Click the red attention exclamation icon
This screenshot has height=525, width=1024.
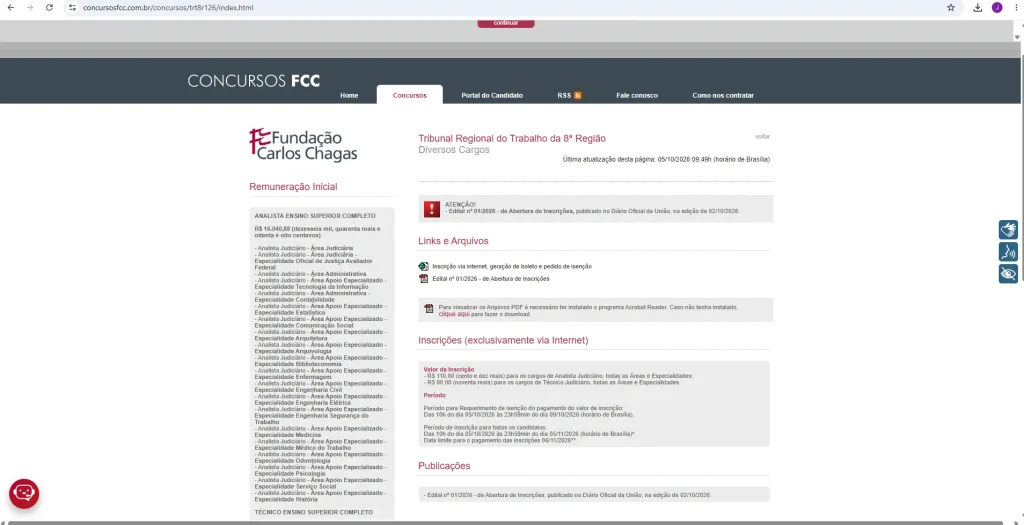click(x=432, y=209)
